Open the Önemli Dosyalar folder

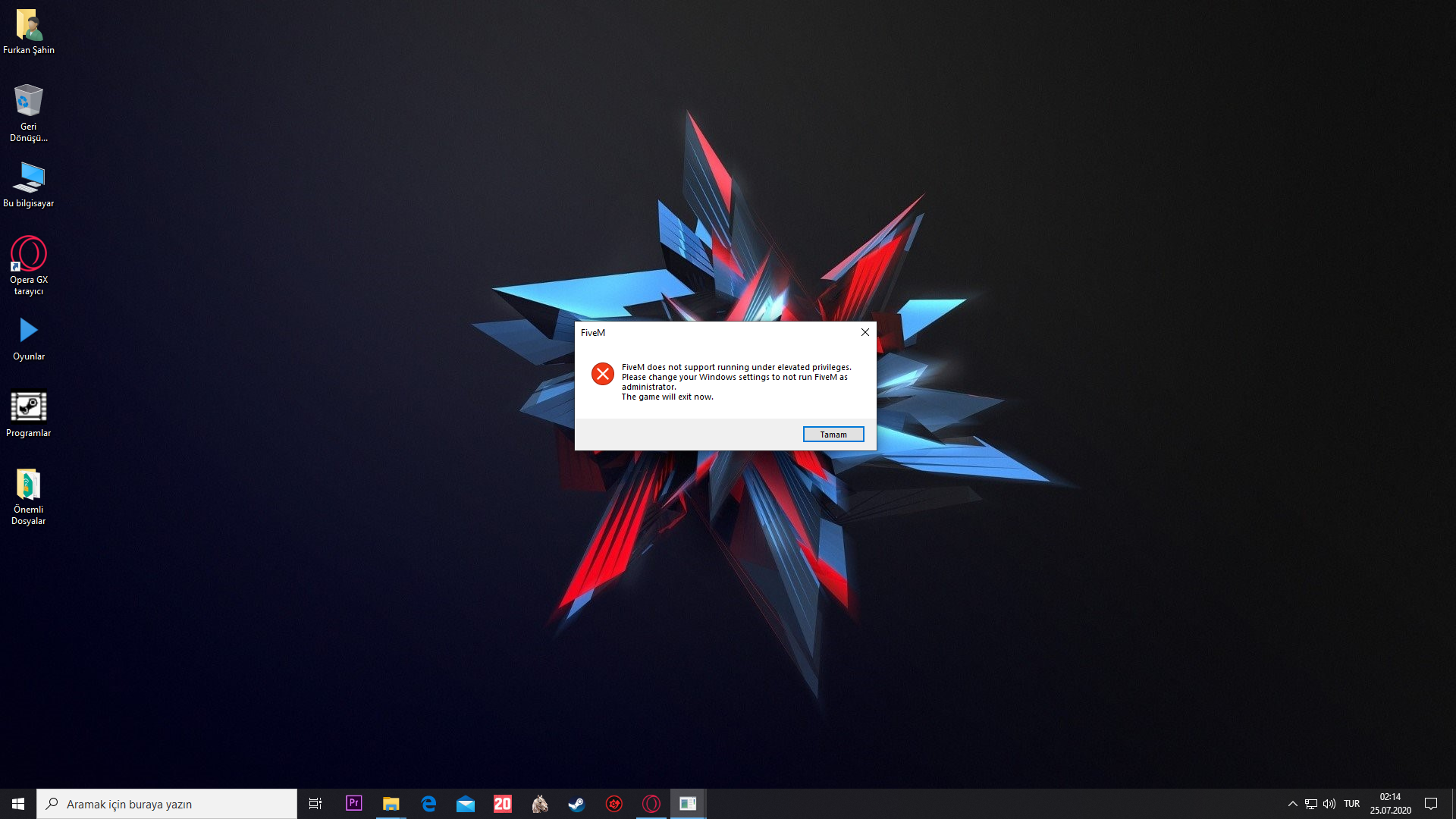[29, 493]
